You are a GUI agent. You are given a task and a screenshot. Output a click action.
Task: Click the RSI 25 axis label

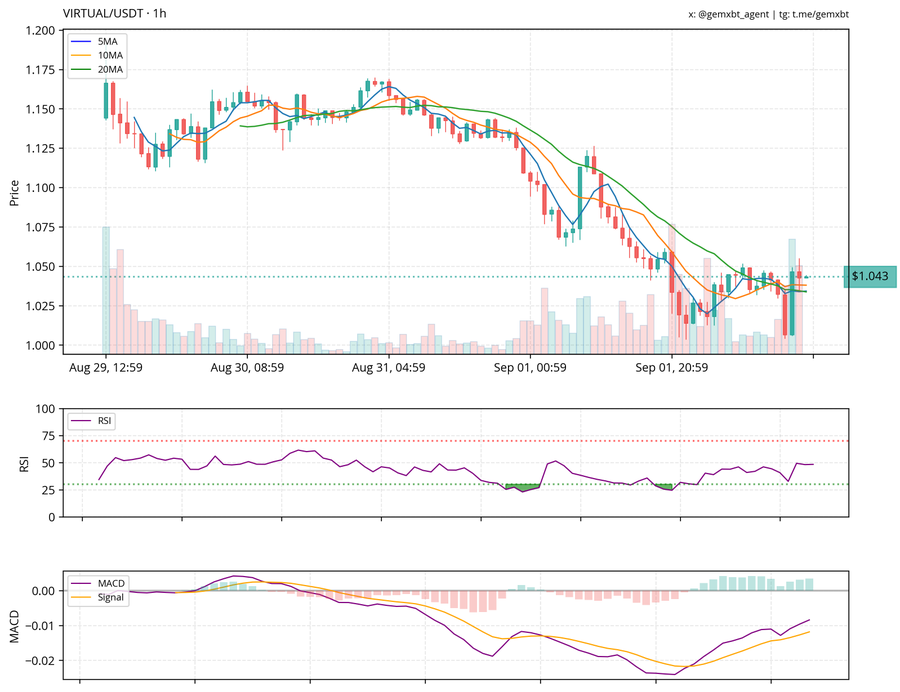[x=49, y=490]
